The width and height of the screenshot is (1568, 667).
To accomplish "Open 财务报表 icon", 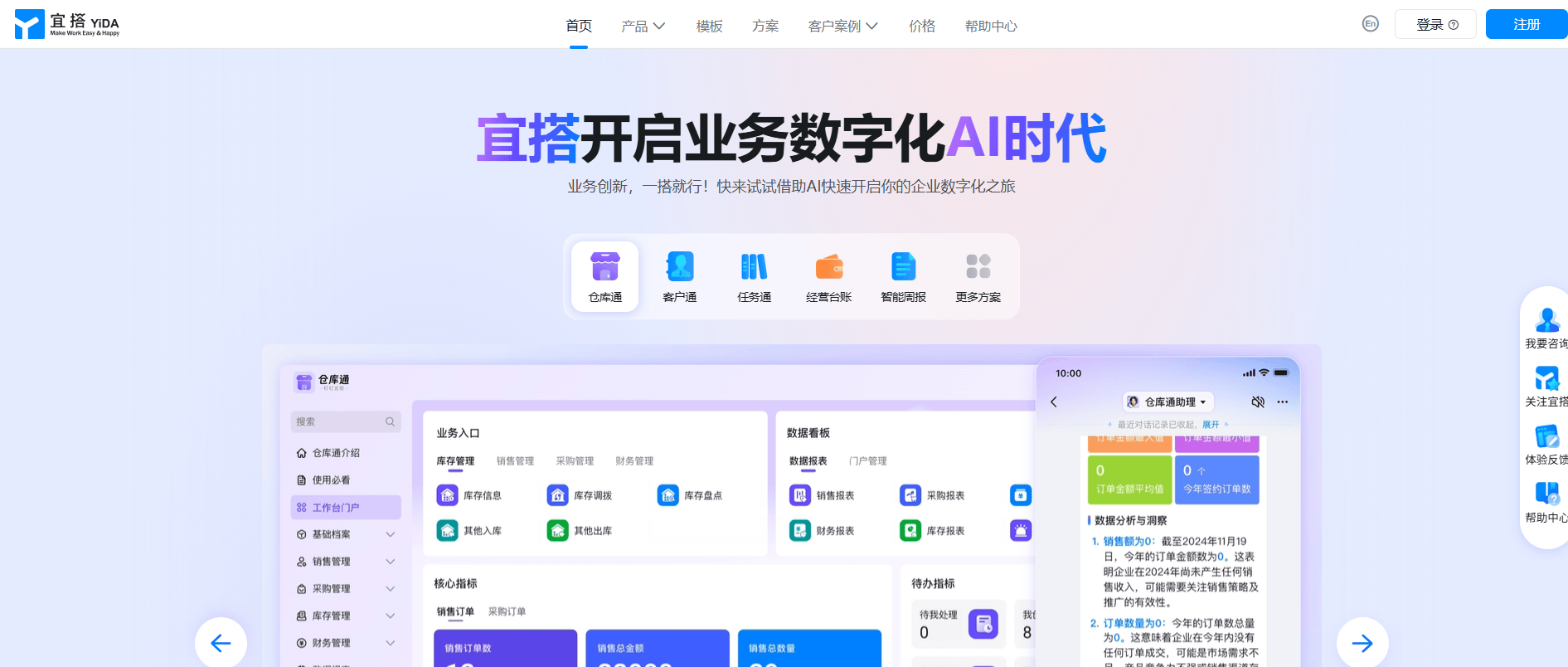I will pos(800,530).
